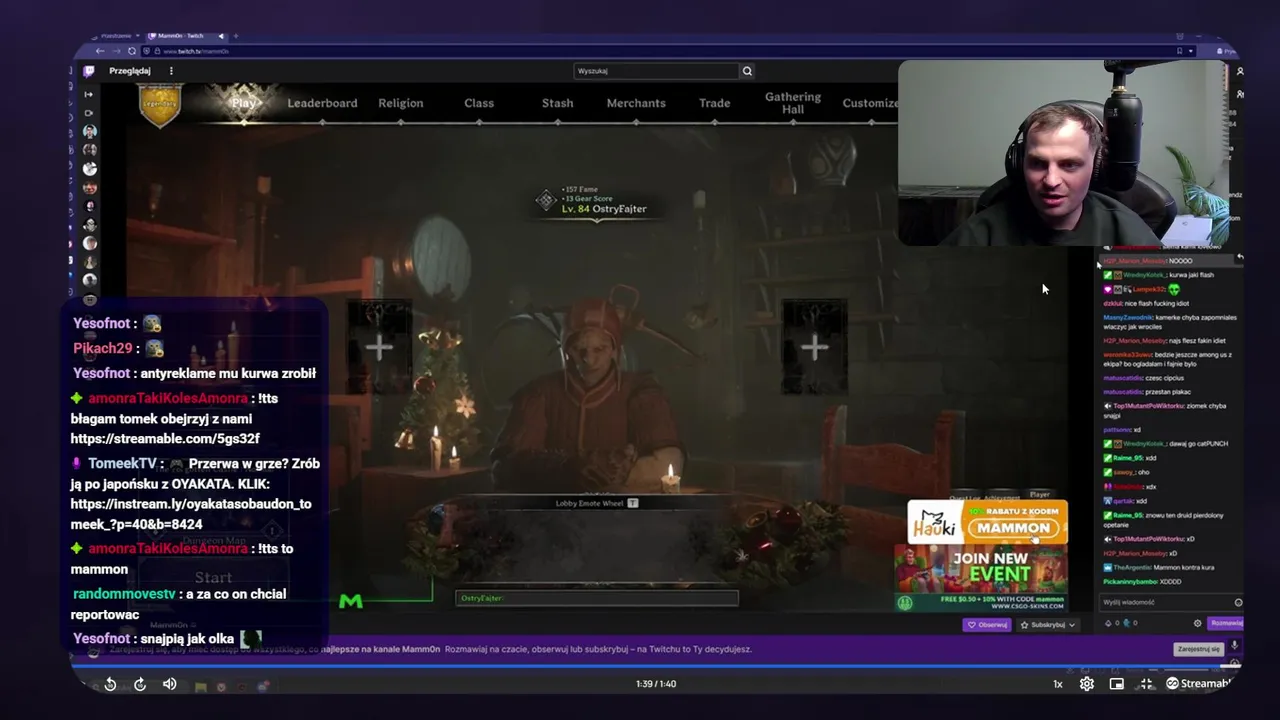Open the Hauki MAMMON ad banner
1280x720 pixels.
tap(987, 522)
